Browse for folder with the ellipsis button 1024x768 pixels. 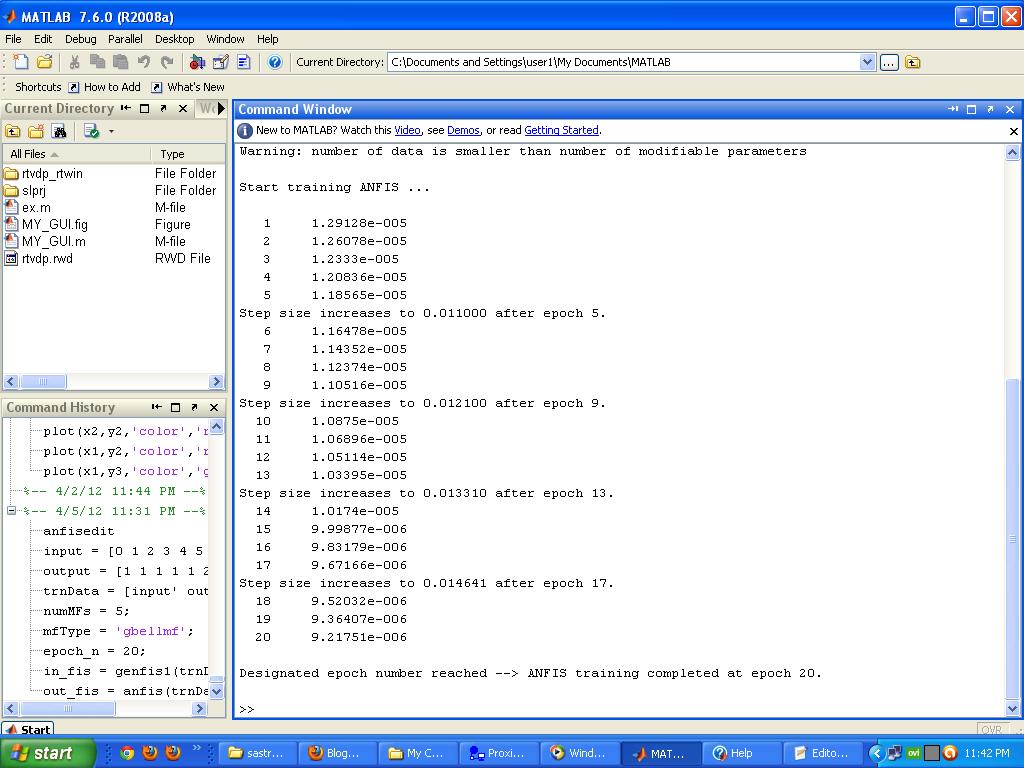point(889,63)
